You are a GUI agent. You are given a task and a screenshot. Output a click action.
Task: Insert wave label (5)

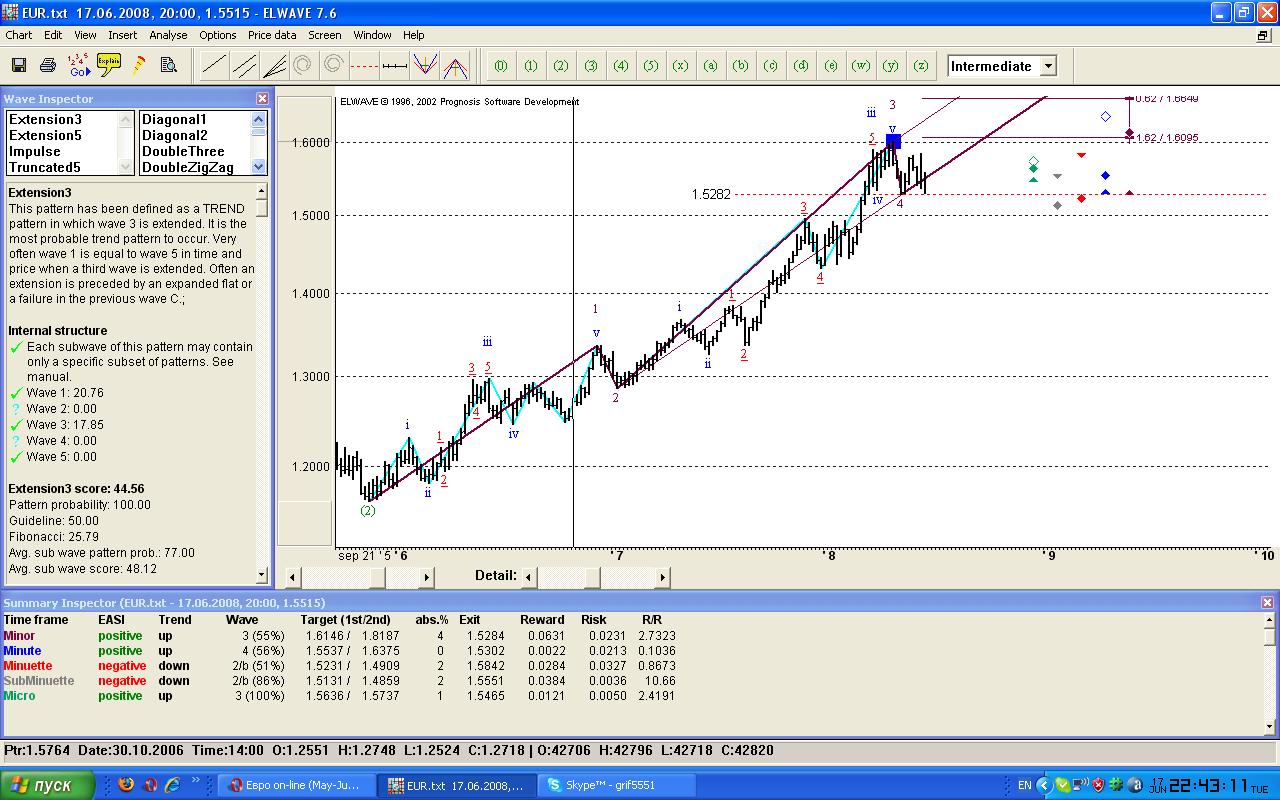coord(651,66)
